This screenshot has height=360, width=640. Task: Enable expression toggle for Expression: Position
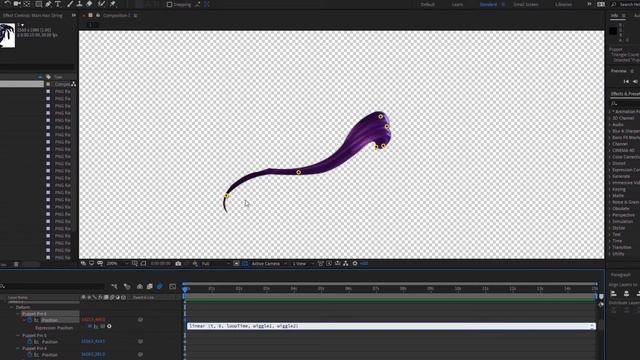point(90,327)
